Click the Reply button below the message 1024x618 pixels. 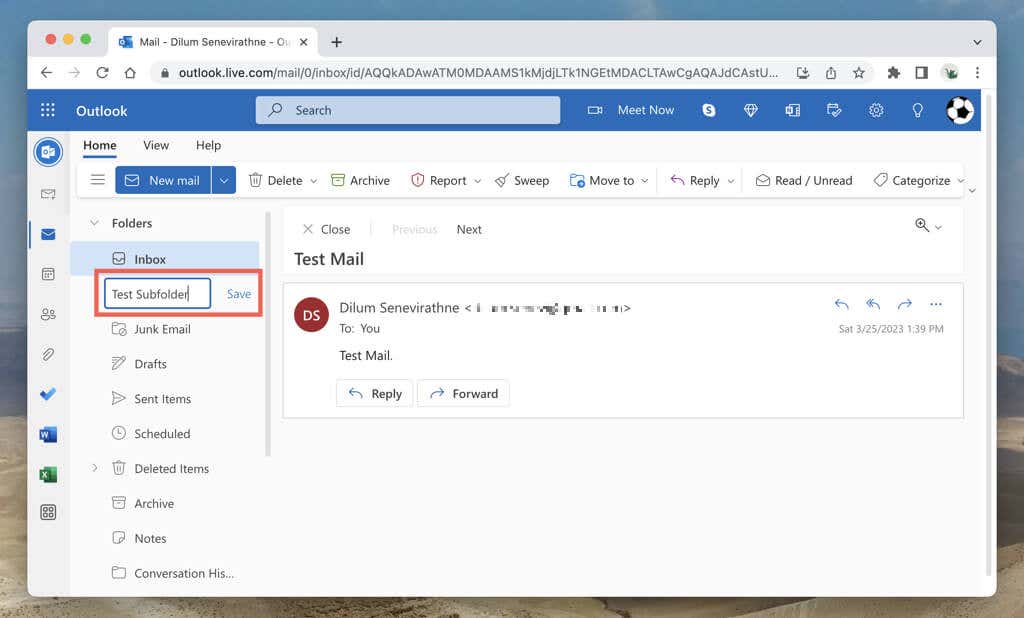coord(374,393)
